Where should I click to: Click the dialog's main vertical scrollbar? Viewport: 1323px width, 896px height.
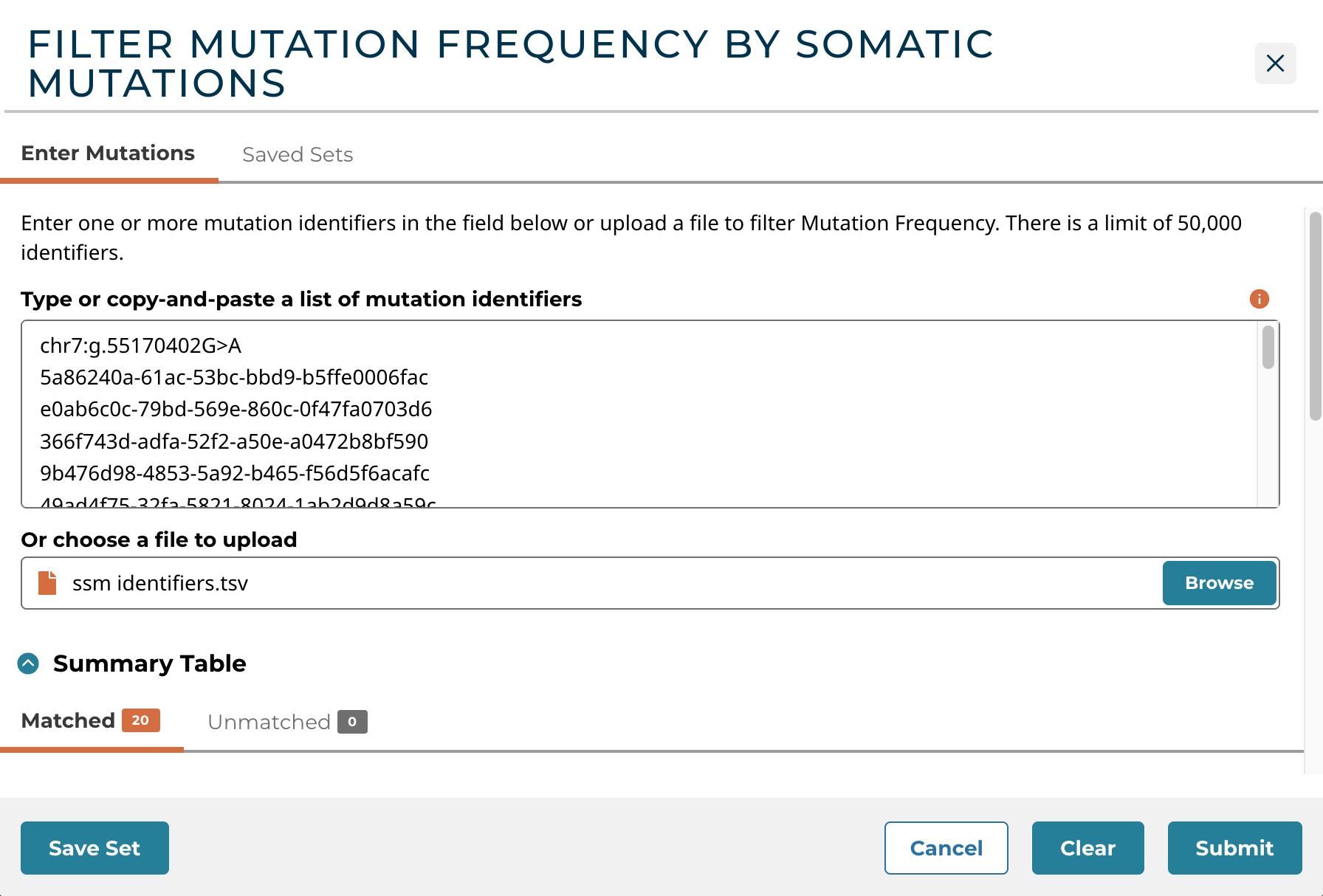pos(1314,316)
